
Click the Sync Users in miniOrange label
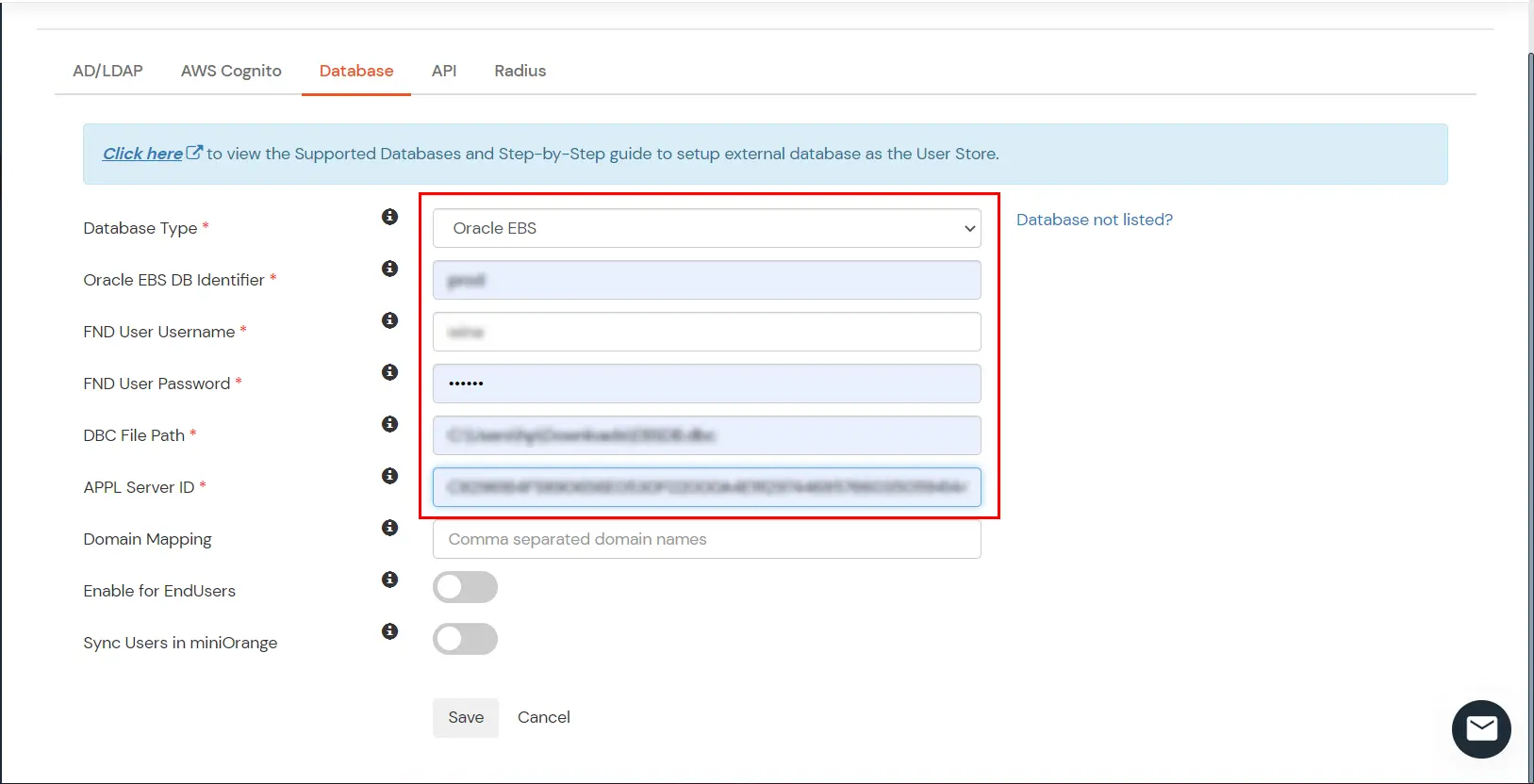tap(180, 643)
